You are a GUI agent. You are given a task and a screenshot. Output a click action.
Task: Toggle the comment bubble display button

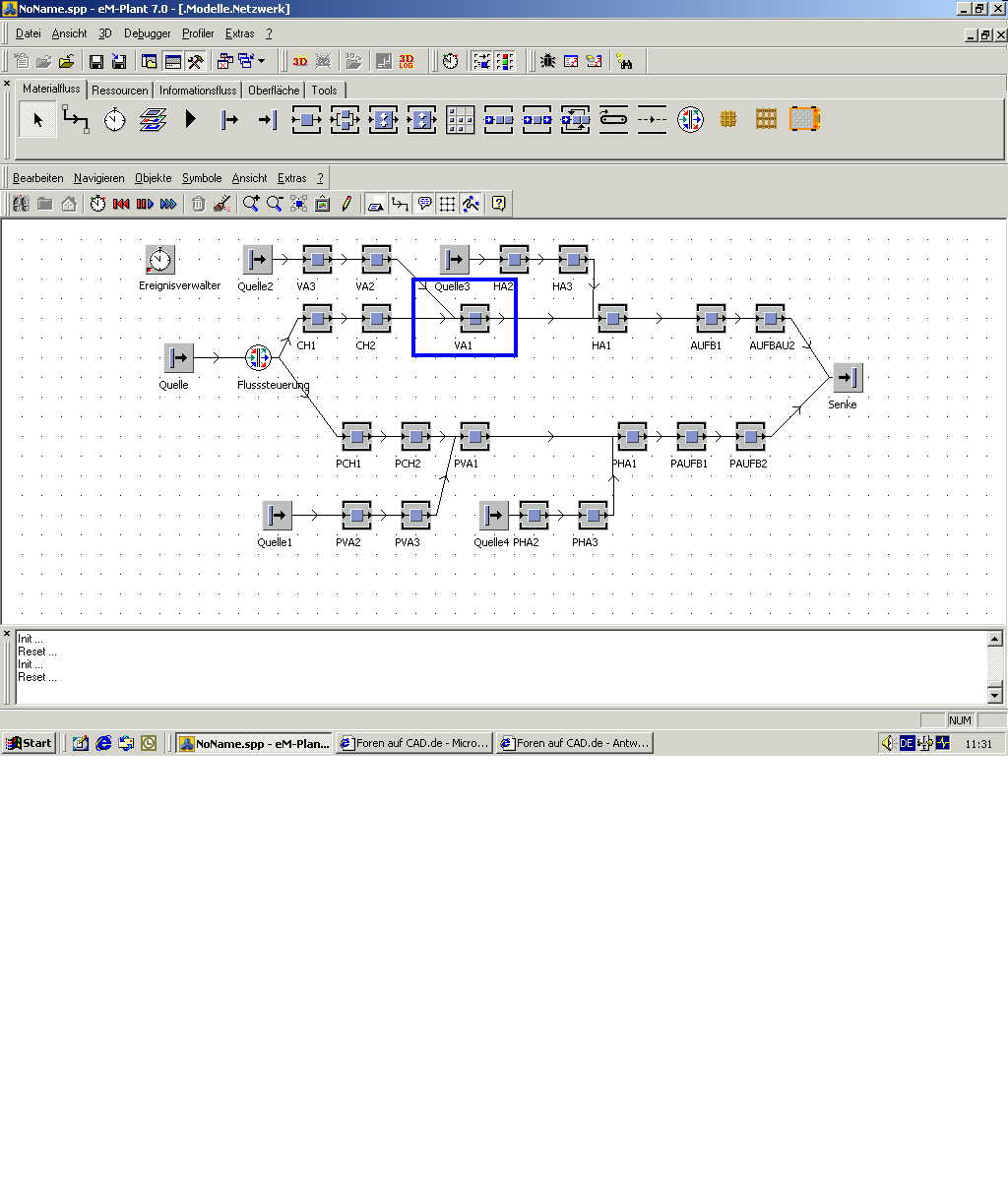pos(424,204)
